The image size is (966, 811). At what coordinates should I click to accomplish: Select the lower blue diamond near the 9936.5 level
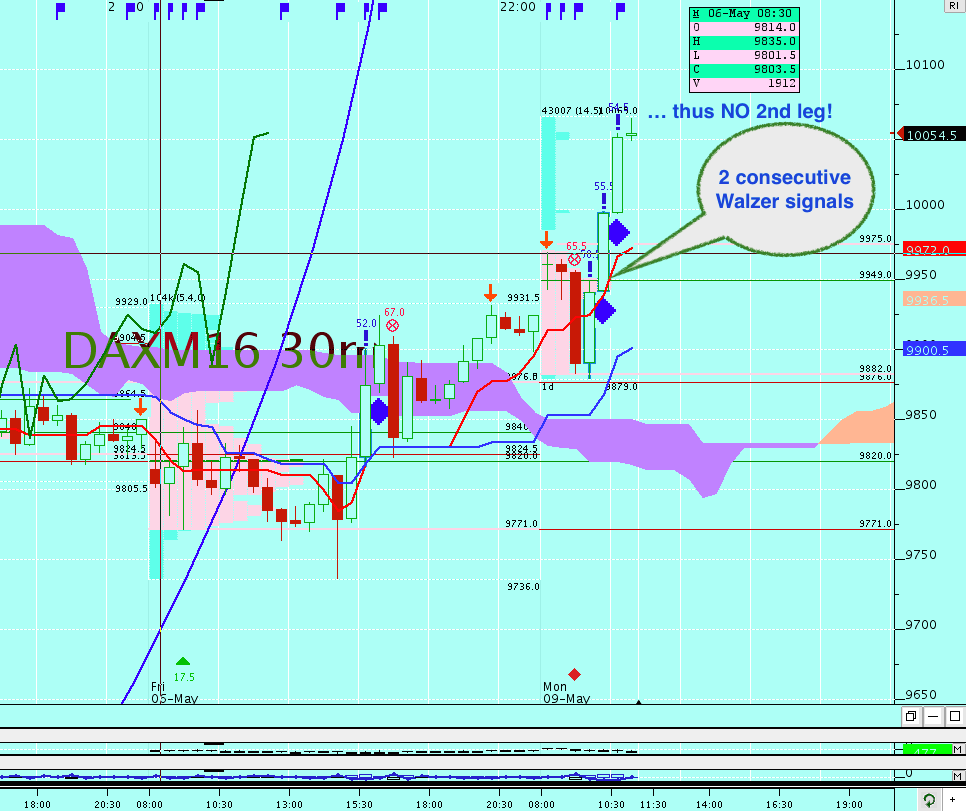(x=604, y=311)
